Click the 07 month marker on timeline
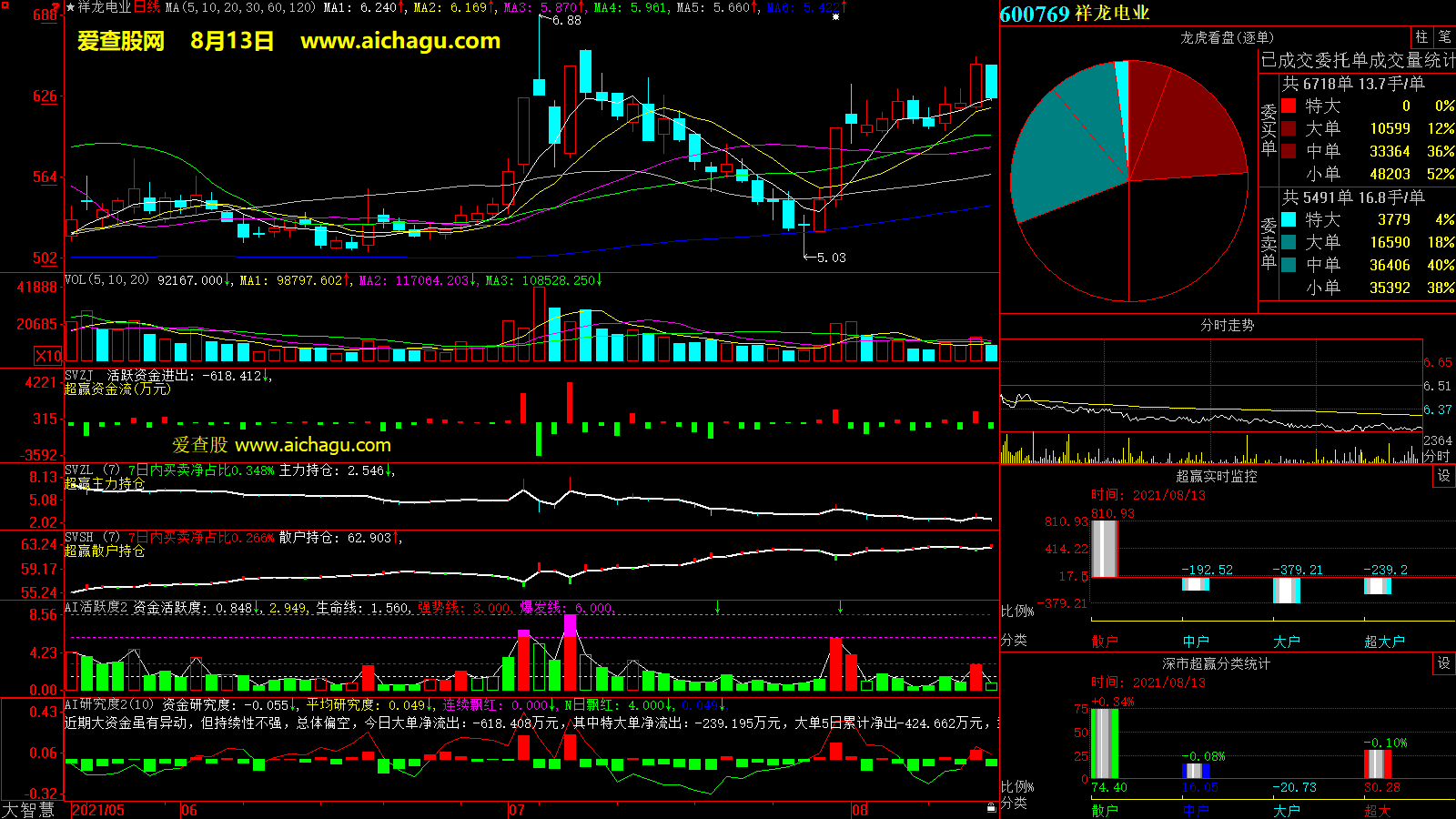Screen dimensions: 1456x819 coord(516,810)
